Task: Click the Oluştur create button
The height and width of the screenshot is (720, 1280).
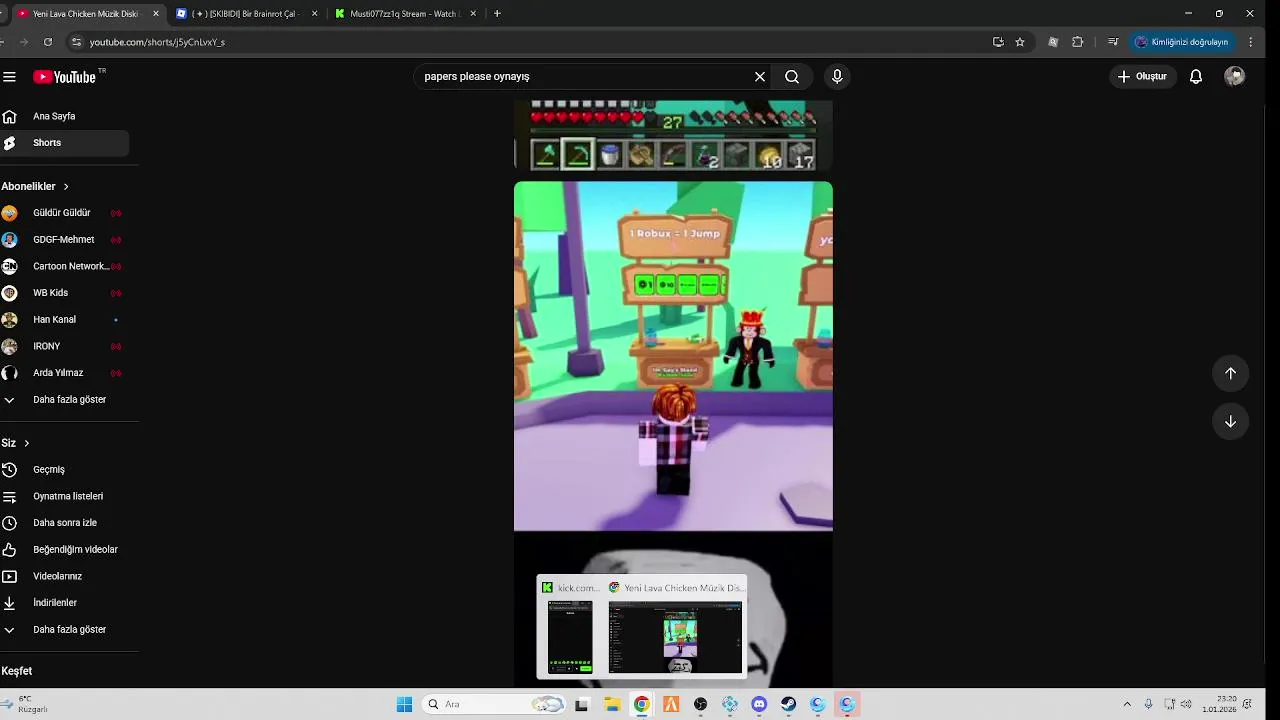Action: click(1142, 77)
